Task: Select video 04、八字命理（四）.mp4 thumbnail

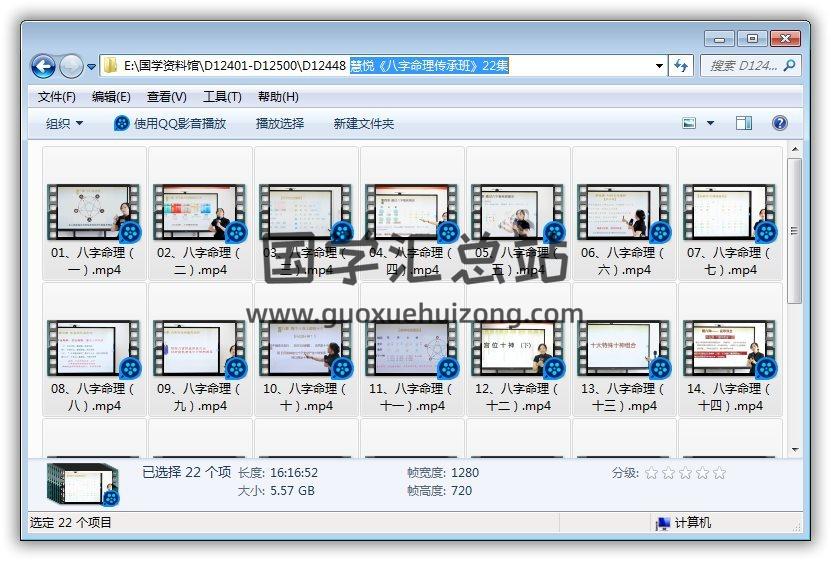Action: click(x=412, y=212)
